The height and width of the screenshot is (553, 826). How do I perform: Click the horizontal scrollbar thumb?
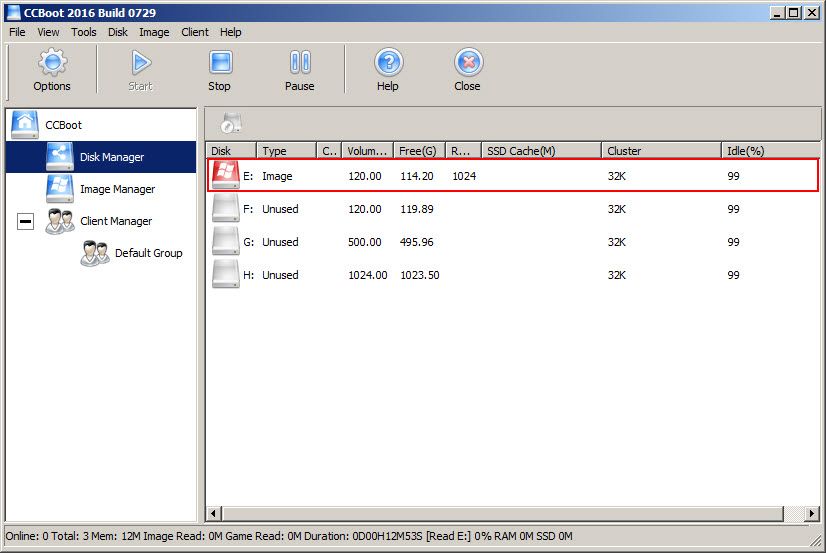click(x=503, y=513)
